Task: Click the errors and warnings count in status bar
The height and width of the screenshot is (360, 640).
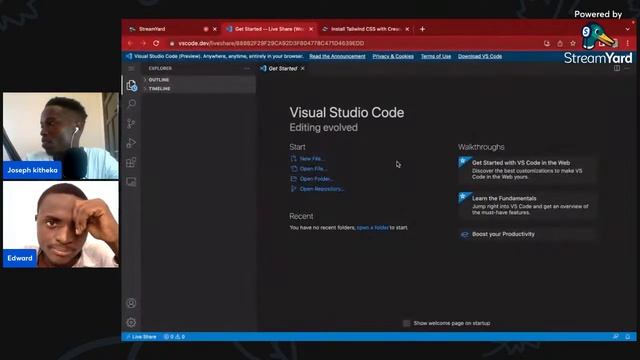Action: click(174, 337)
